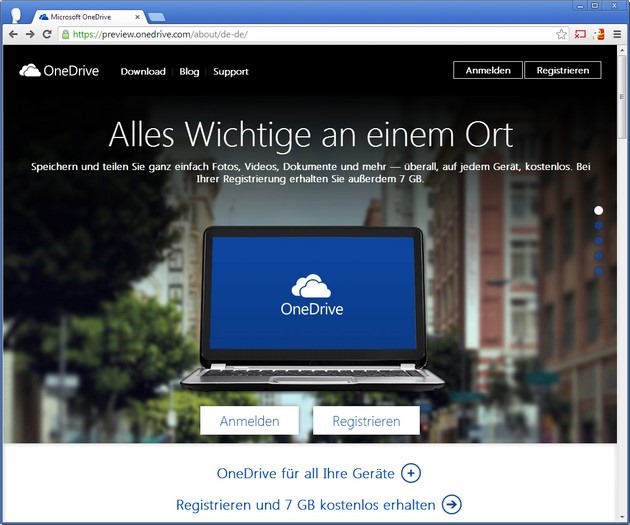
Task: Go back with the browser back arrow
Action: [x=13, y=34]
